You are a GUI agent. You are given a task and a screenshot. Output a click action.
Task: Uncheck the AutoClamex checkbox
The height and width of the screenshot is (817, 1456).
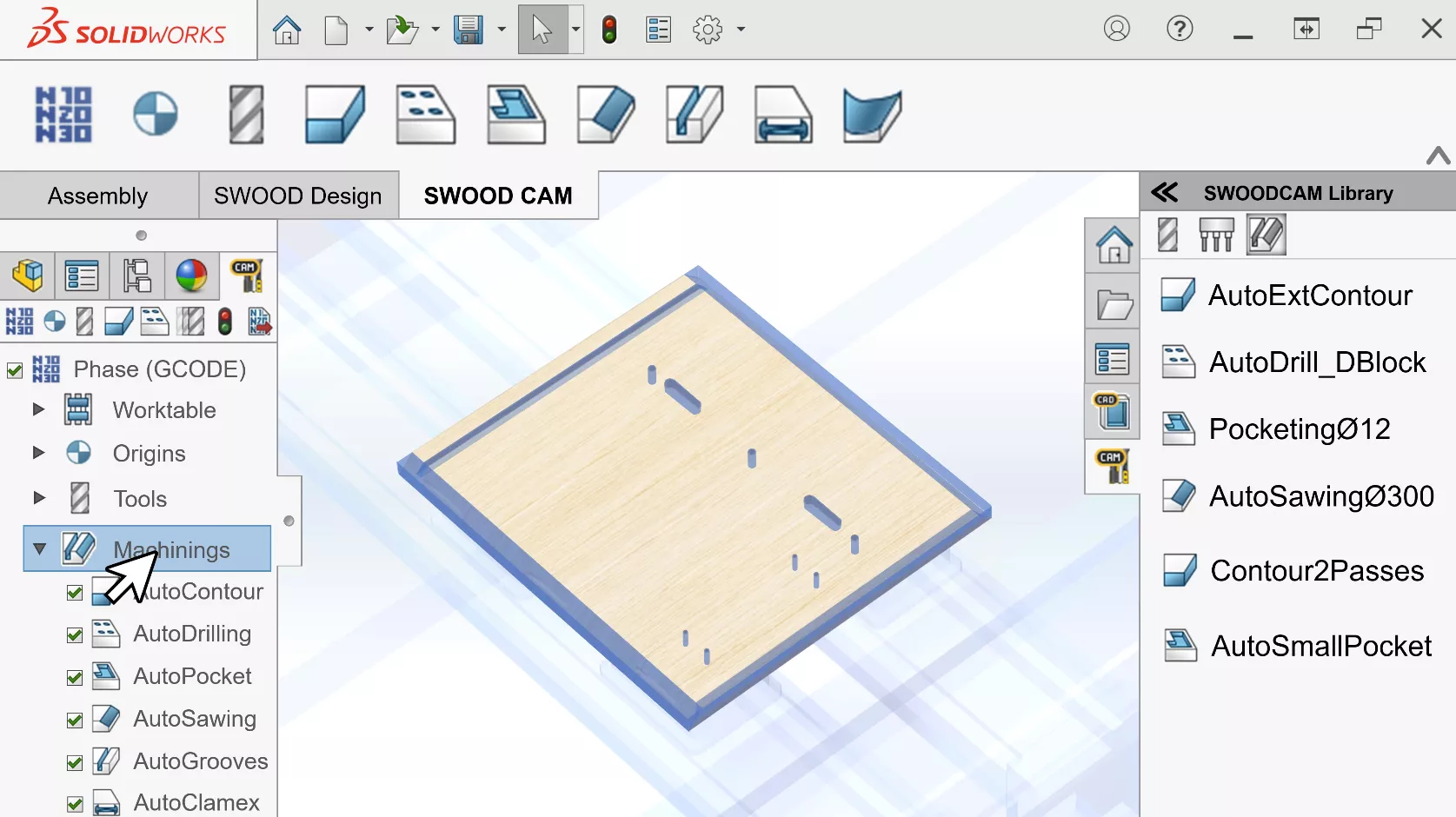point(75,804)
